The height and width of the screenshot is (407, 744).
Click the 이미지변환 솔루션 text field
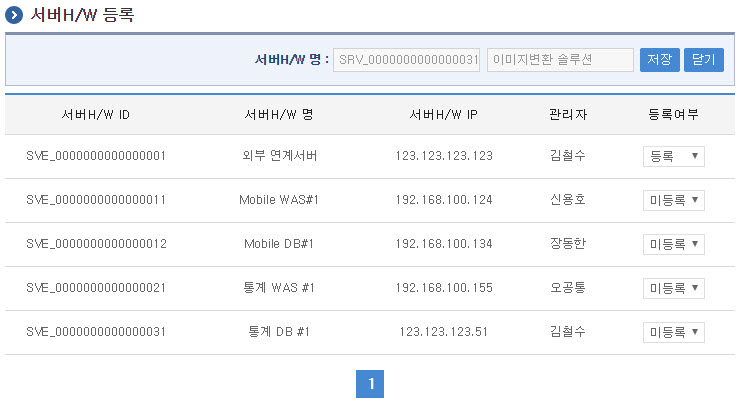[560, 60]
